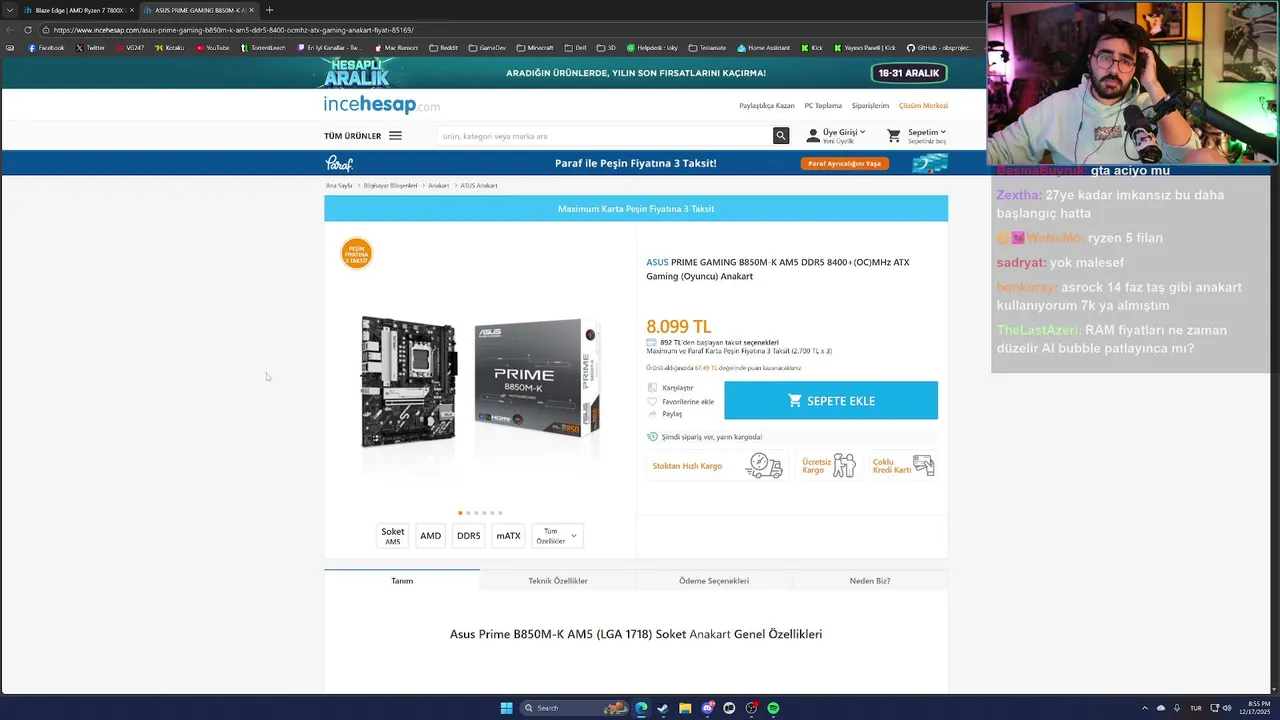Image resolution: width=1280 pixels, height=720 pixels.
Task: Click the motherboard product image
Action: (480, 383)
